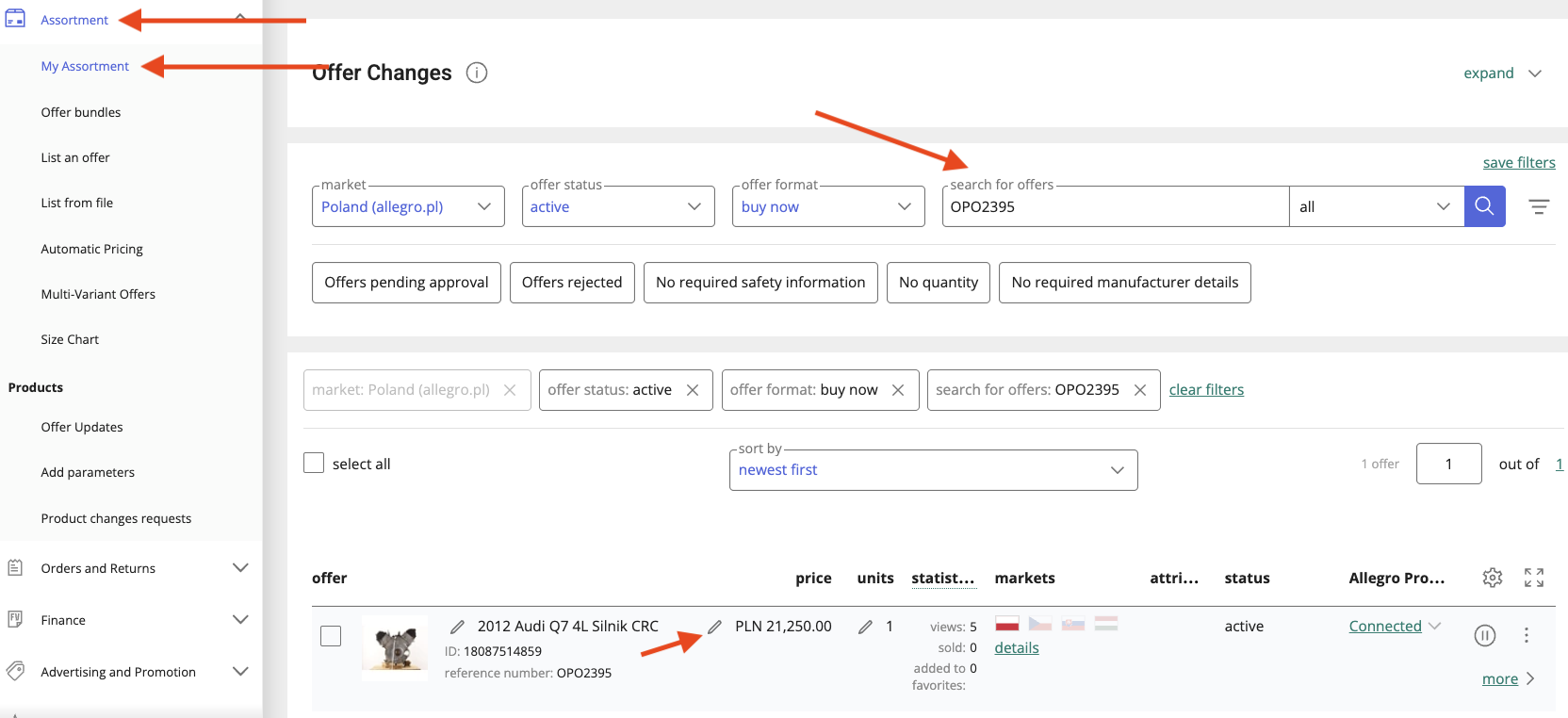
Task: Expand the Orders and Returns section
Action: click(x=240, y=568)
